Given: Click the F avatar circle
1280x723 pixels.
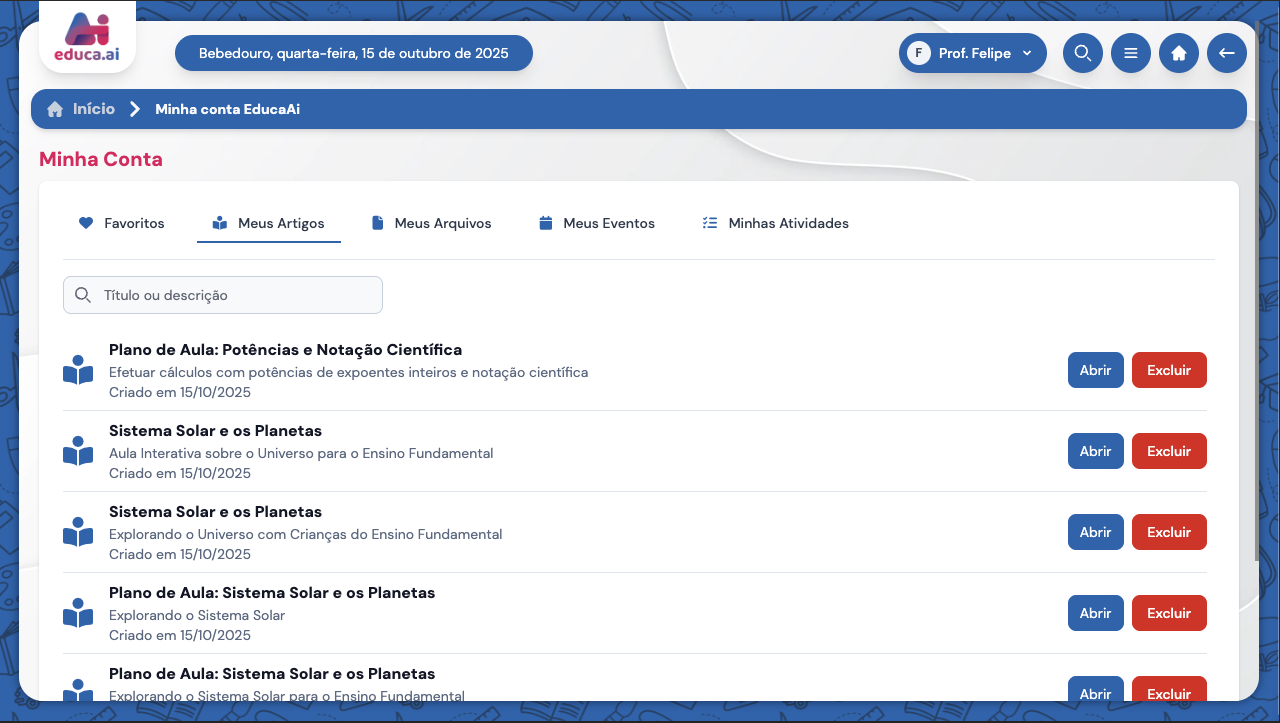Looking at the screenshot, I should pos(917,53).
